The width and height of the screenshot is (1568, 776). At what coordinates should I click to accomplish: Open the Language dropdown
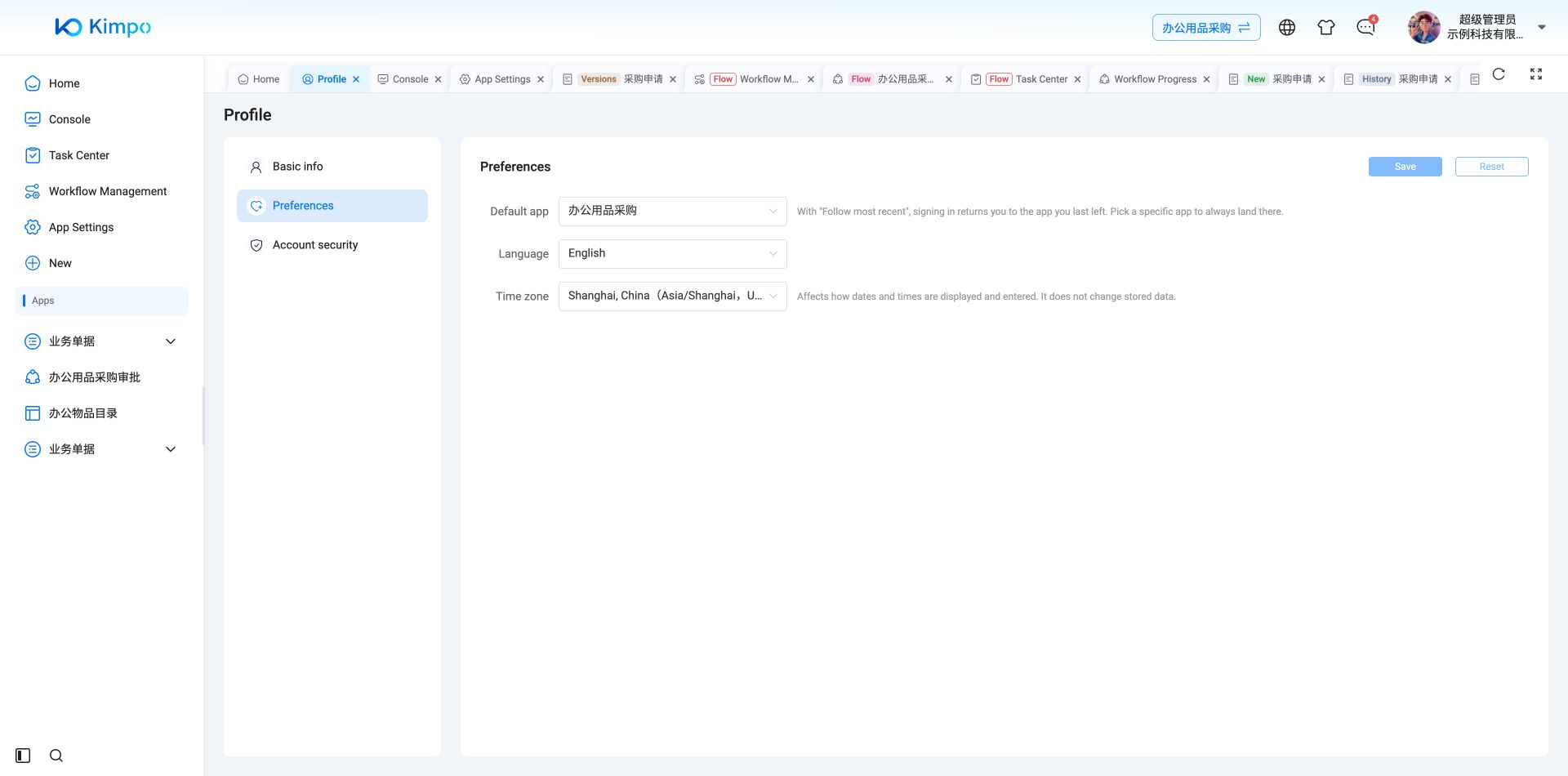pyautogui.click(x=672, y=254)
